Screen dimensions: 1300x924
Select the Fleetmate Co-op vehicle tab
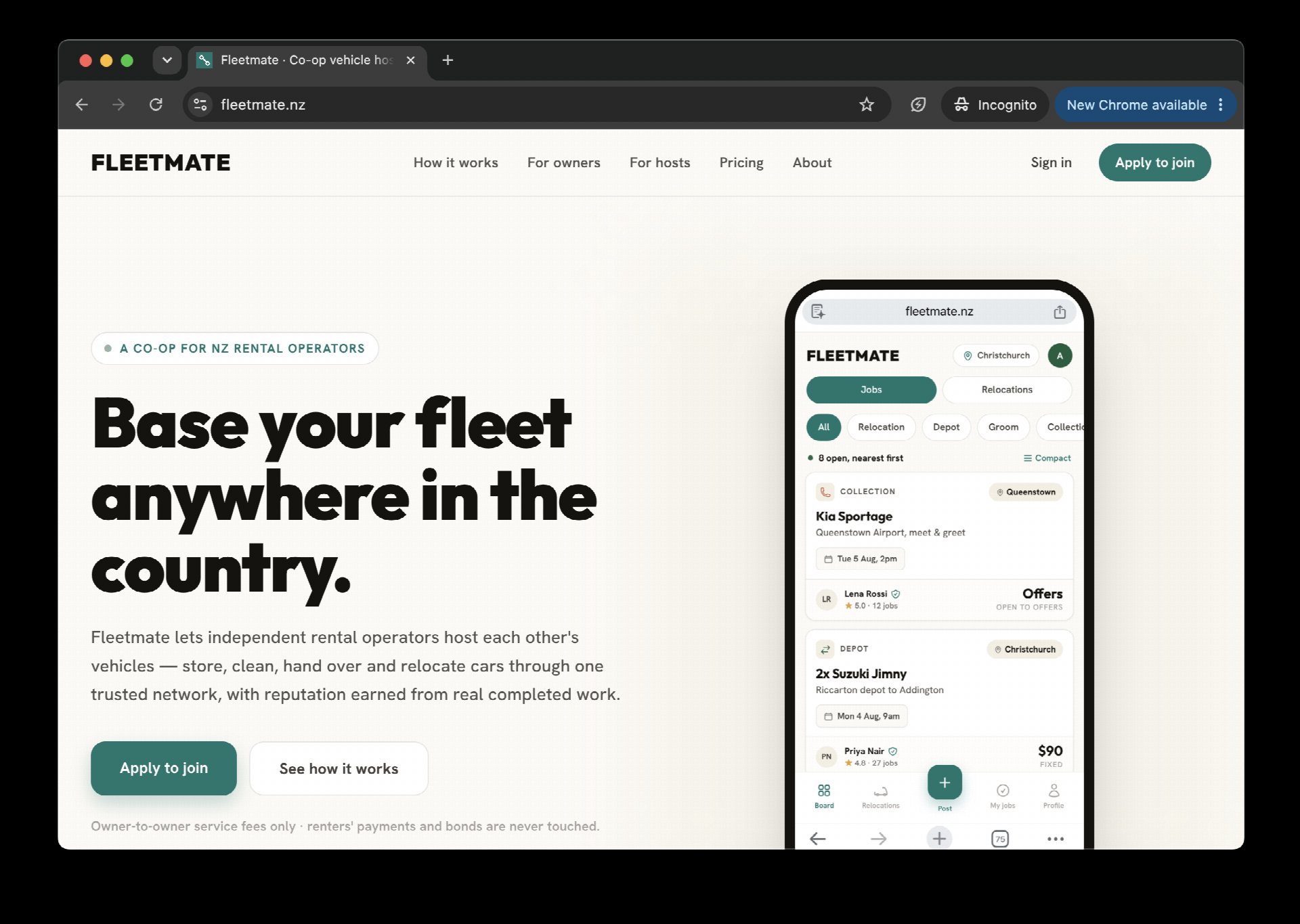click(307, 60)
